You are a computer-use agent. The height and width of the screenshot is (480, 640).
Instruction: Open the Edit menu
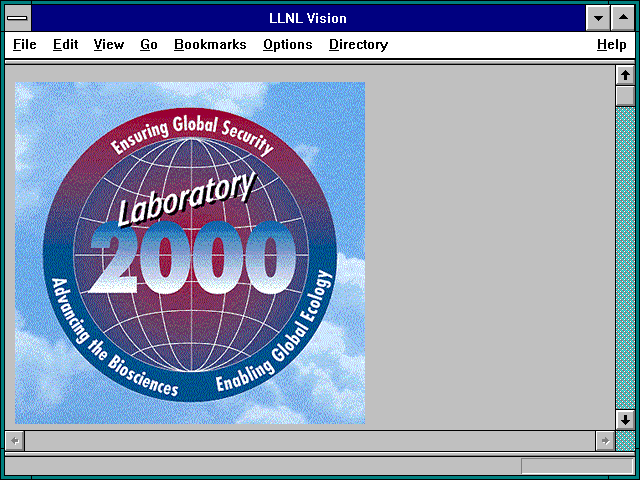[x=65, y=44]
